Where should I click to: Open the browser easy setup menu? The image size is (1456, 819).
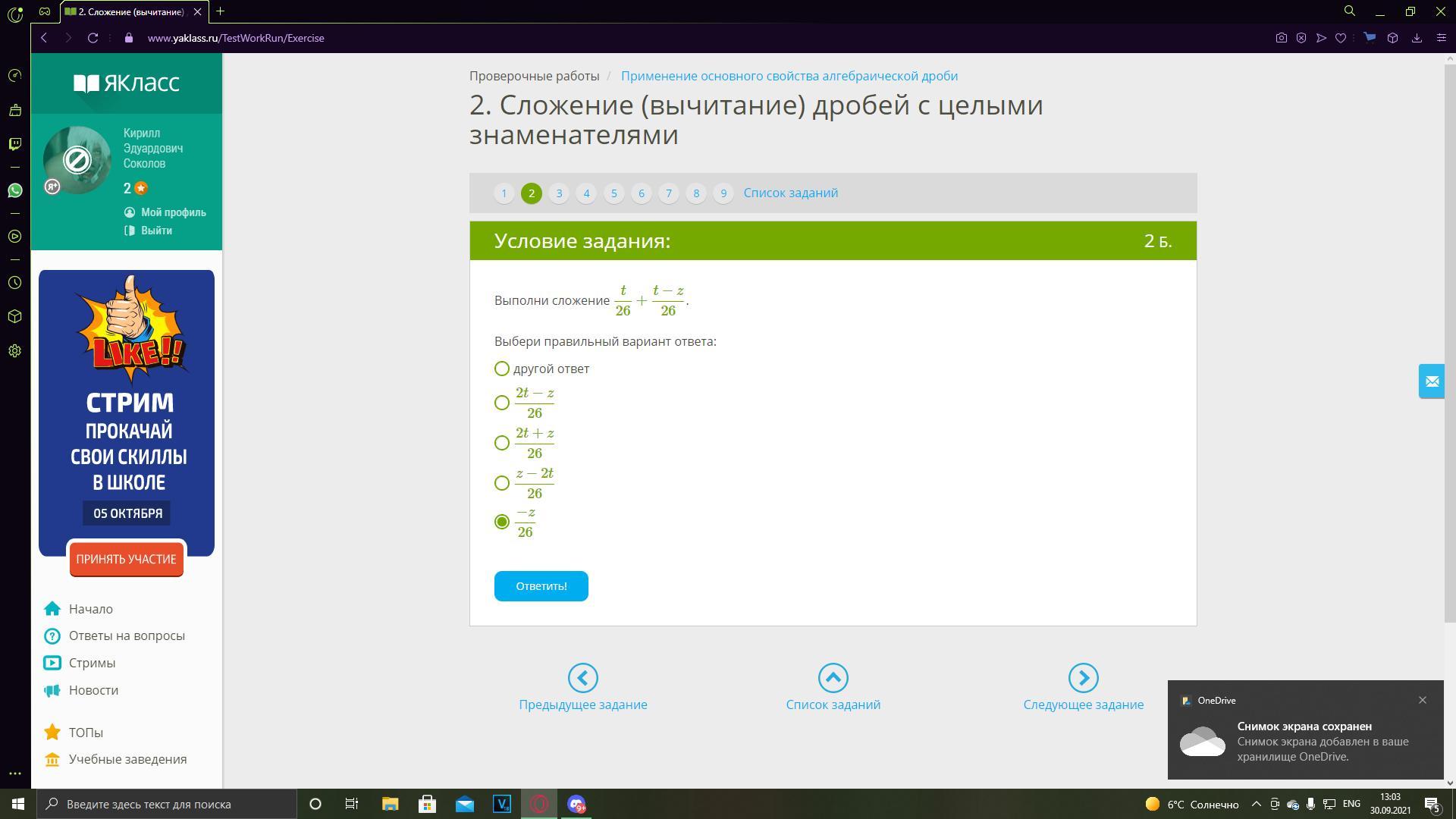click(1441, 38)
